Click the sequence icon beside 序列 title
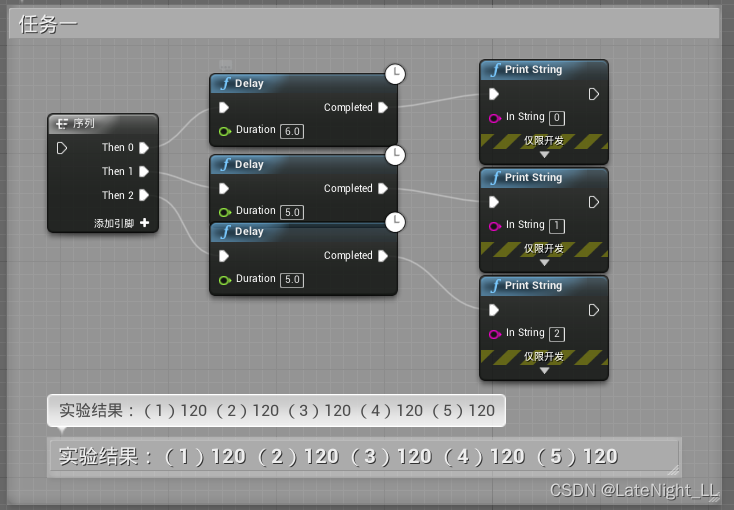This screenshot has width=734, height=510. pyautogui.click(x=62, y=124)
